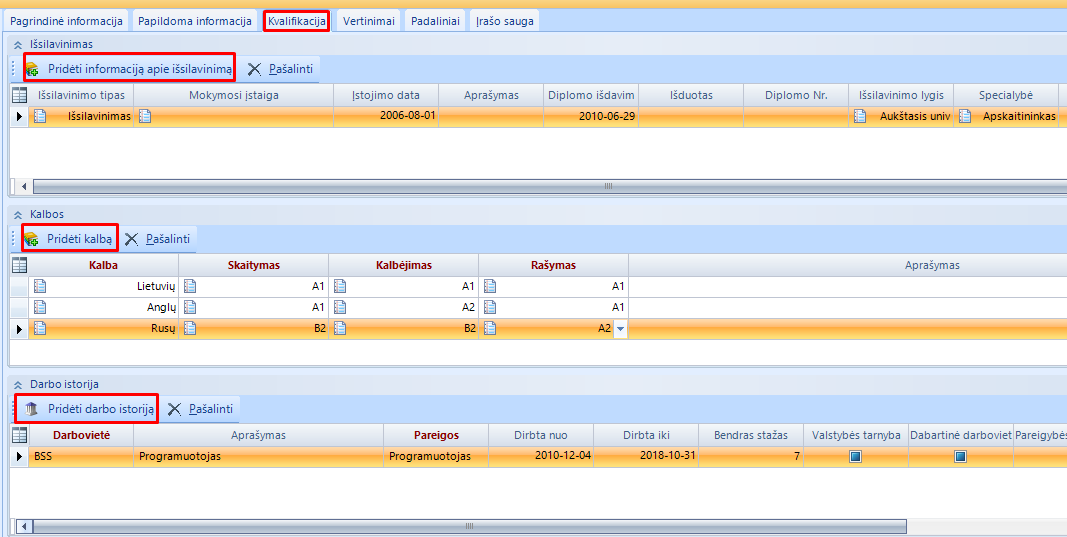Open the Pagrindinė informacija tab
The height and width of the screenshot is (537, 1067).
click(66, 20)
